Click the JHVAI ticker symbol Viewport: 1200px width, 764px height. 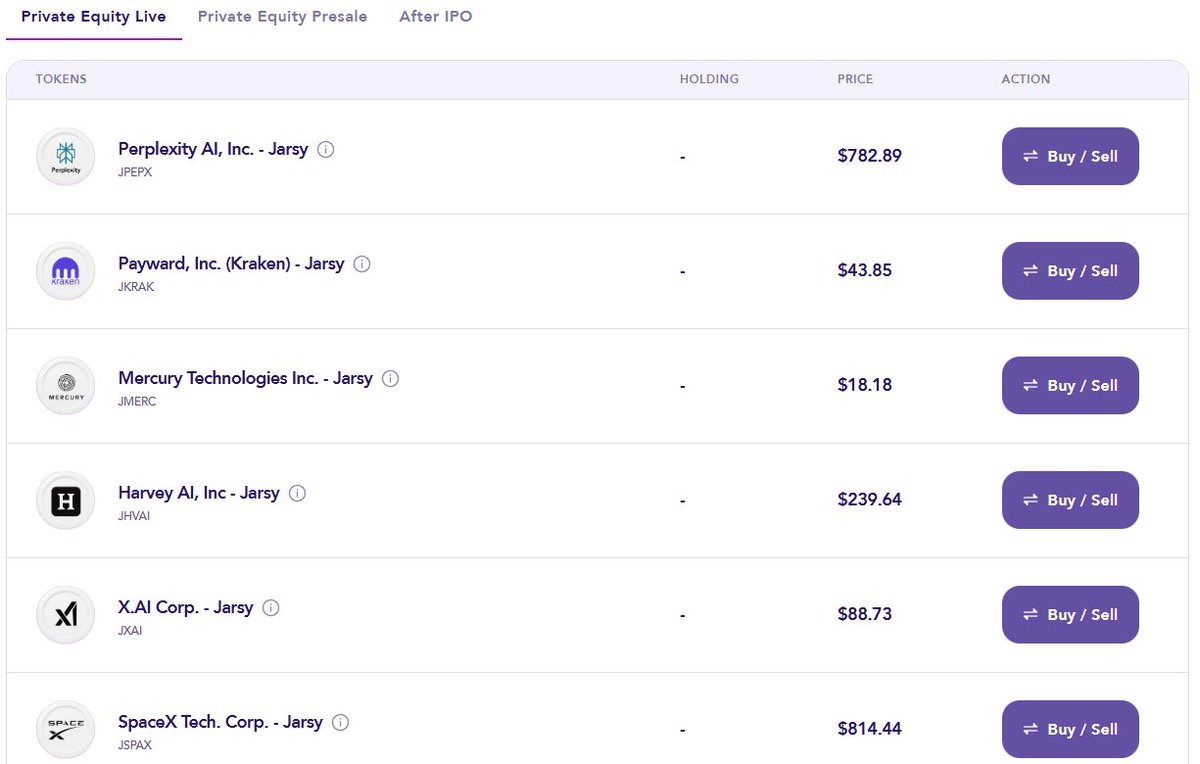tap(134, 516)
